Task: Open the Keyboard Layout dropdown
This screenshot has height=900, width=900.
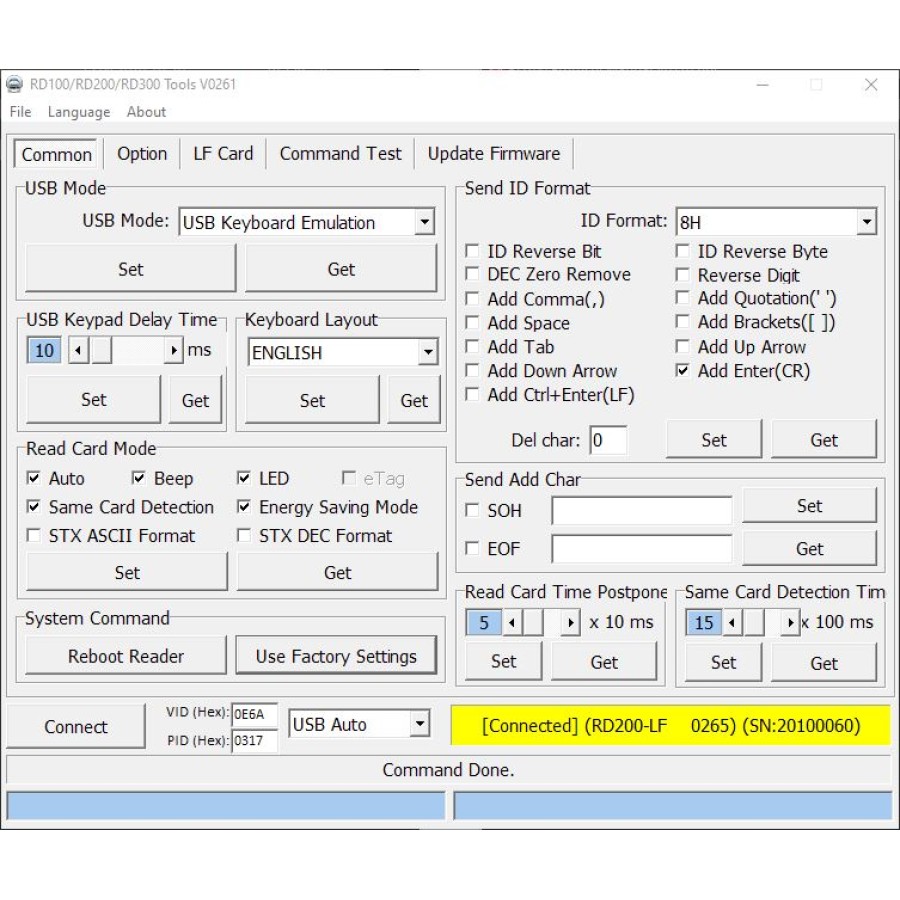Action: (x=428, y=352)
